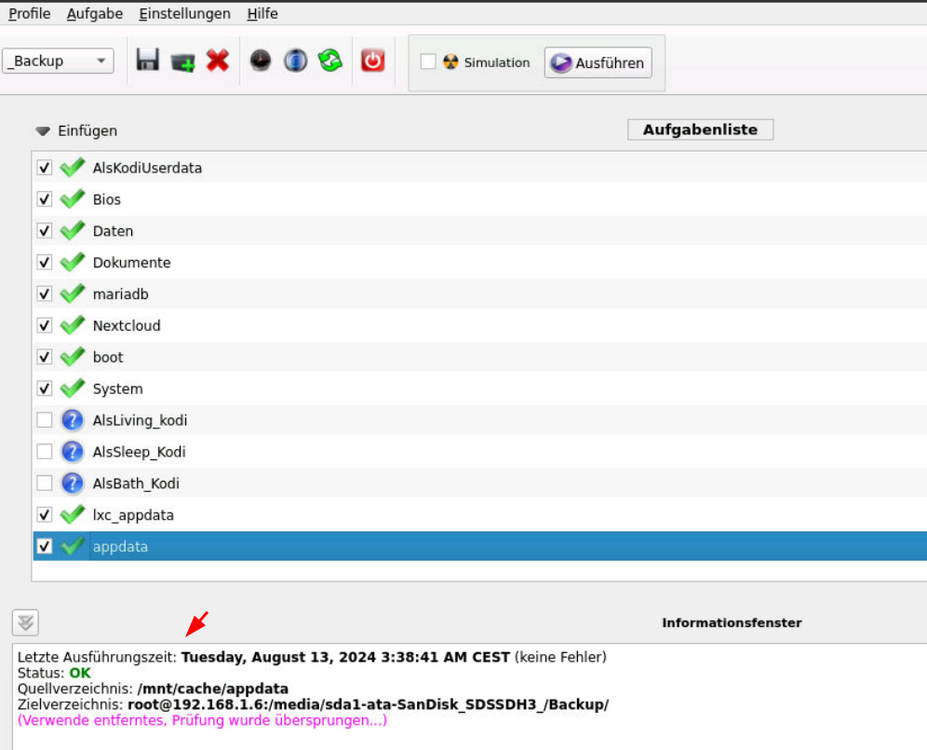Click the green check icon beside Daten
The image size is (927, 750).
(72, 230)
